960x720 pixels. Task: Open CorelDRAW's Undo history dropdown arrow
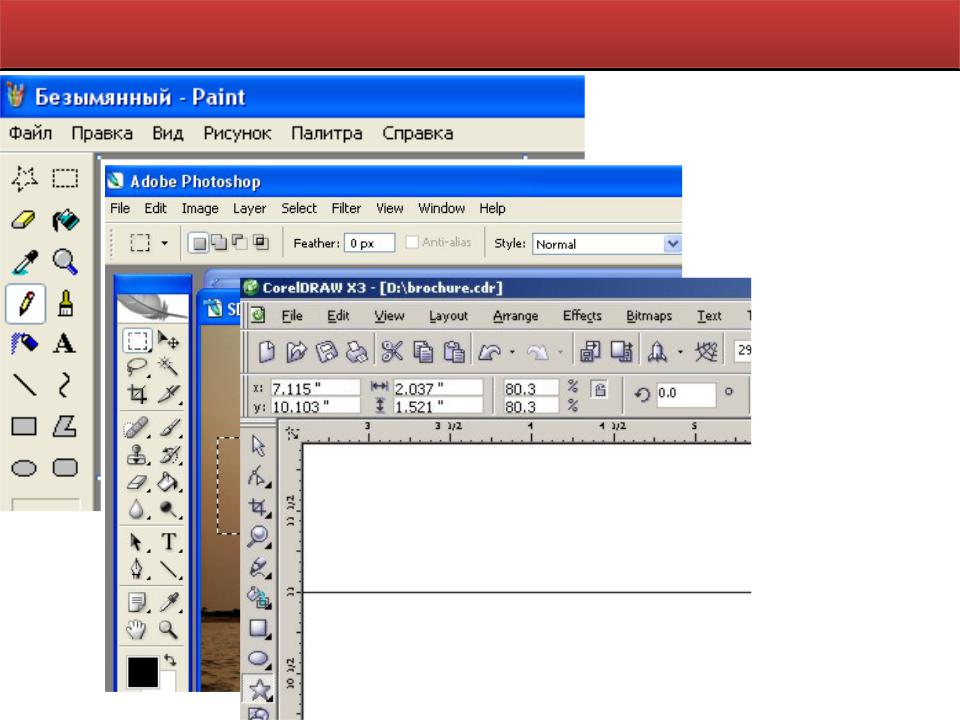coord(512,352)
